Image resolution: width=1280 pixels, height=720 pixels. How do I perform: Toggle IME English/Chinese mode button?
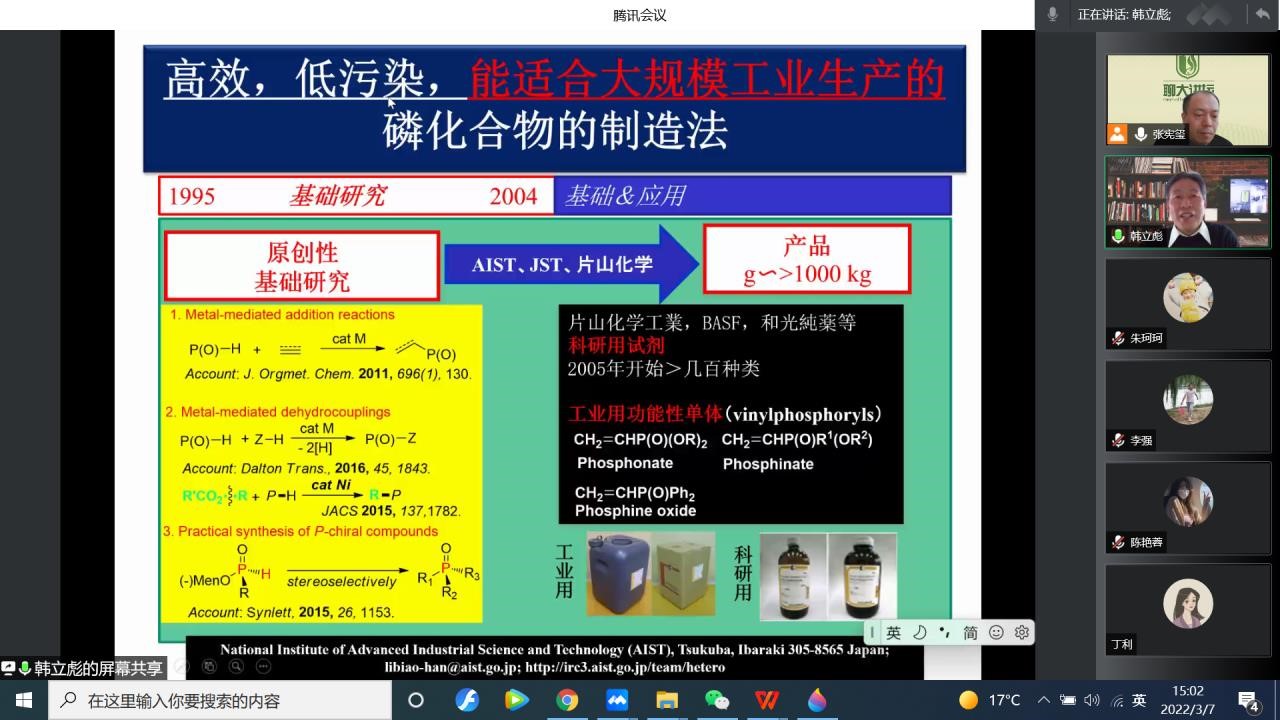(893, 633)
